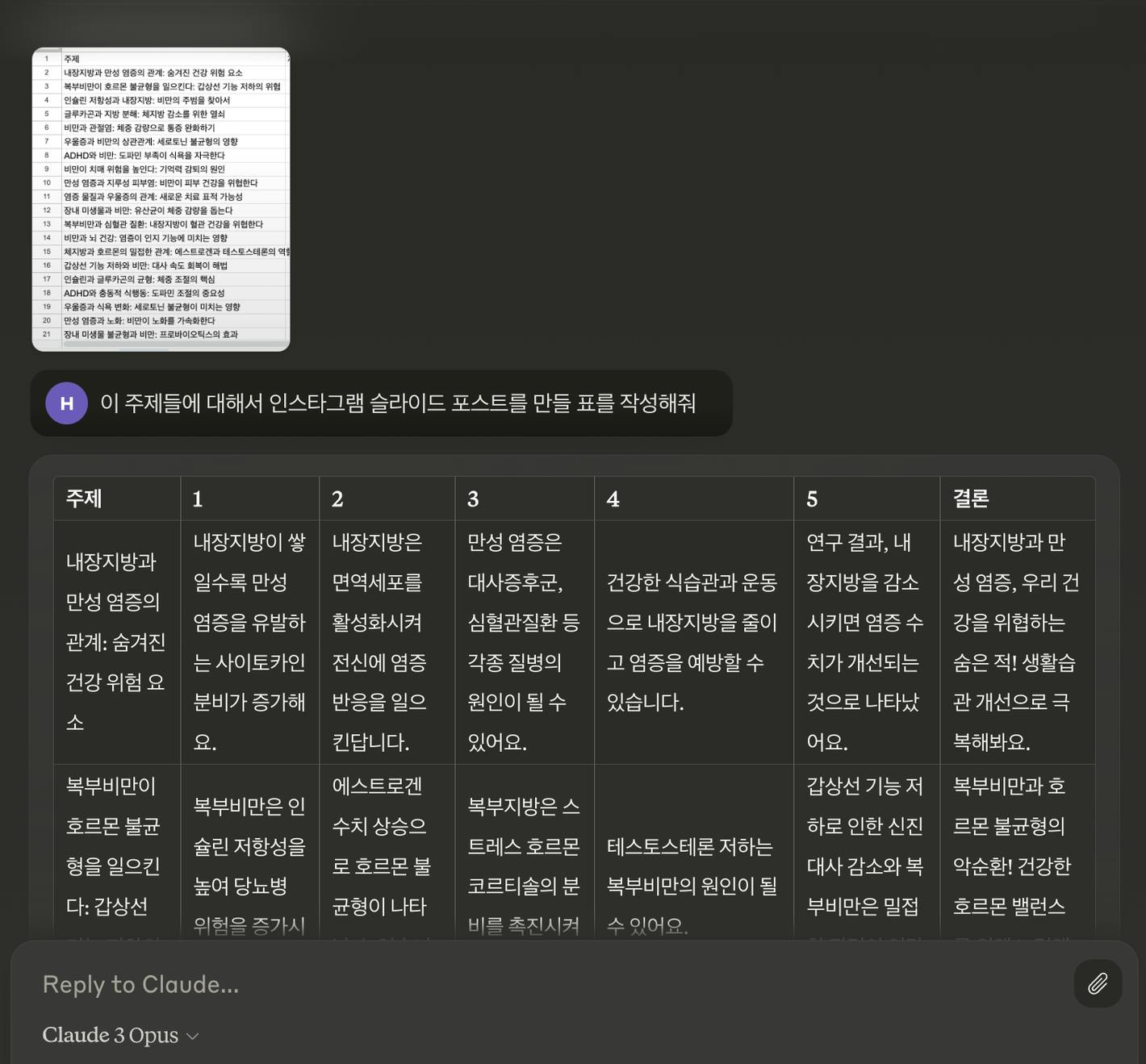Click the 주제 table header cell

coord(117,499)
